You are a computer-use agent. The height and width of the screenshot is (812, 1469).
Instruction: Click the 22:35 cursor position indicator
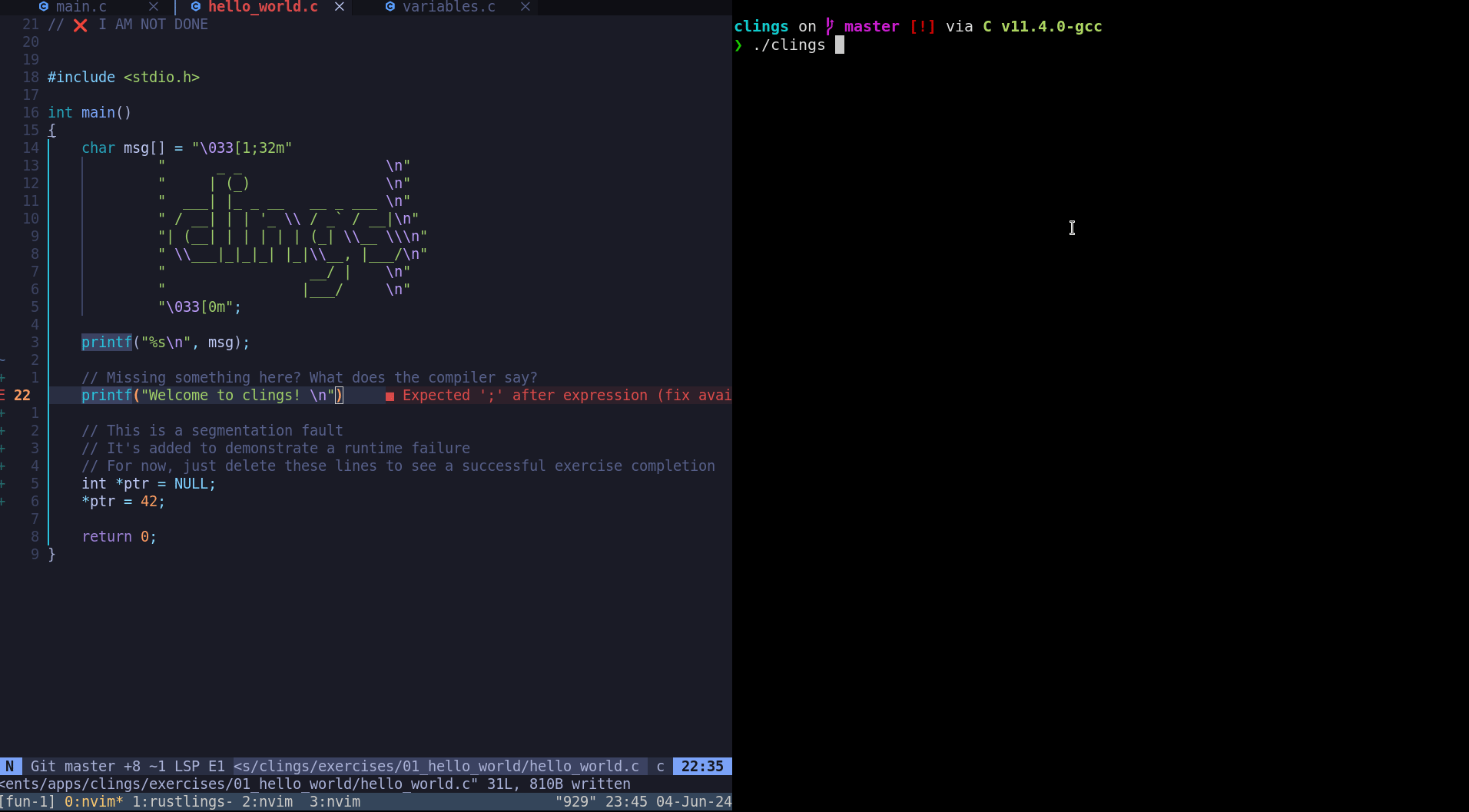[702, 767]
